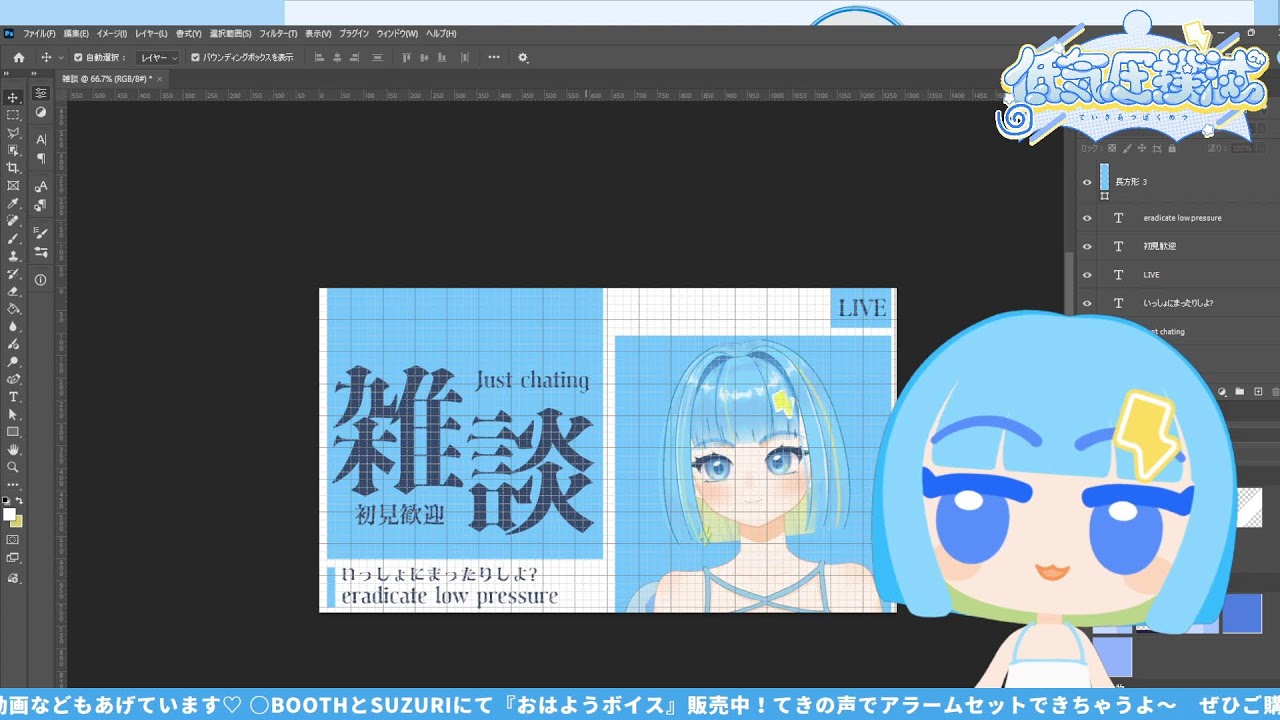Select the Eyedropper tool

(13, 203)
